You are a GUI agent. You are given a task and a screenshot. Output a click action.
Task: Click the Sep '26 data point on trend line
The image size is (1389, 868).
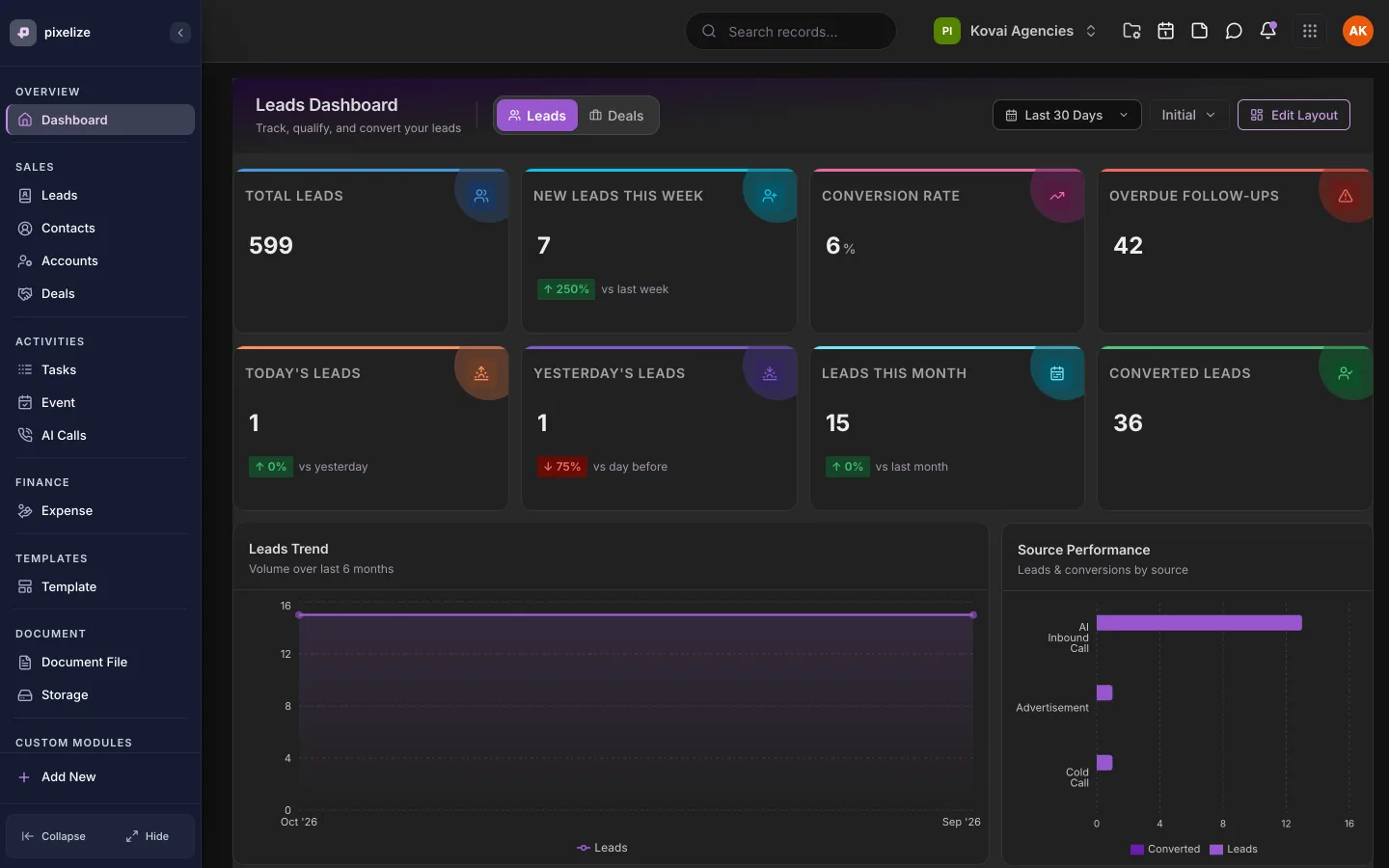point(973,614)
